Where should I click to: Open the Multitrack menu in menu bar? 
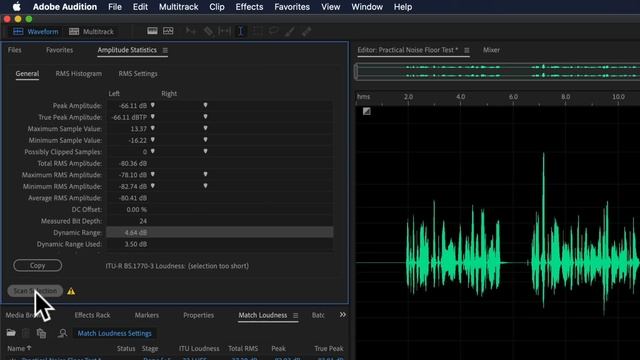pyautogui.click(x=178, y=7)
